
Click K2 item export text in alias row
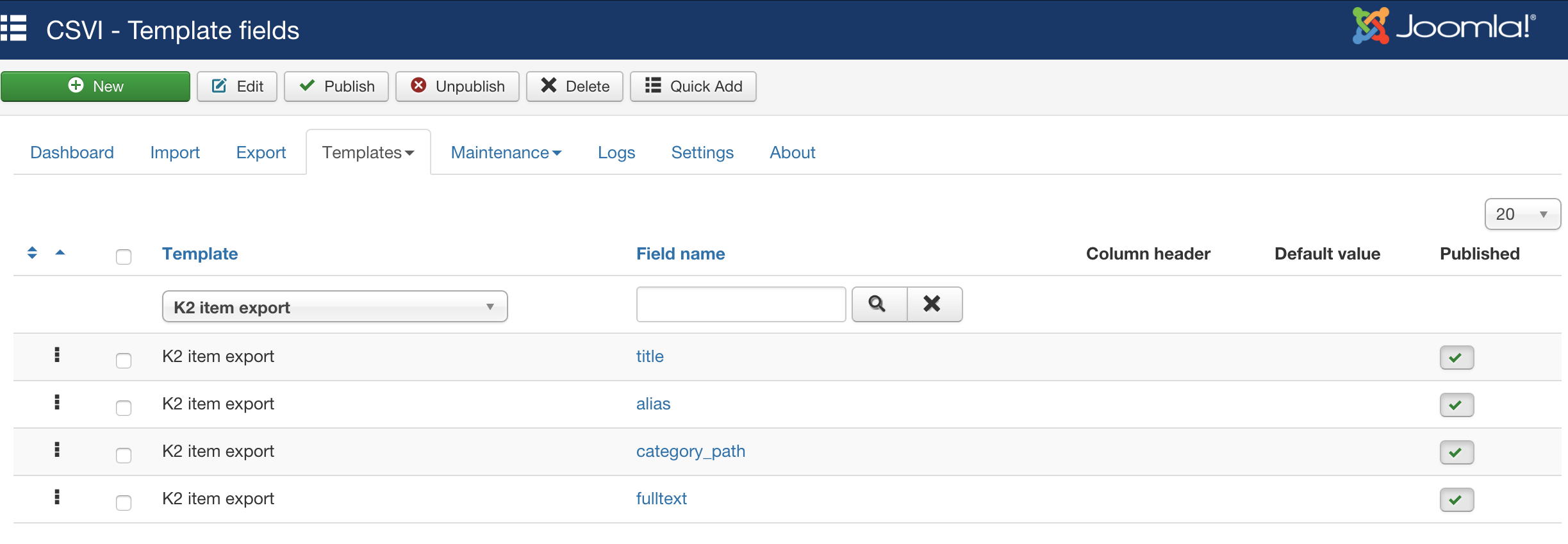218,404
